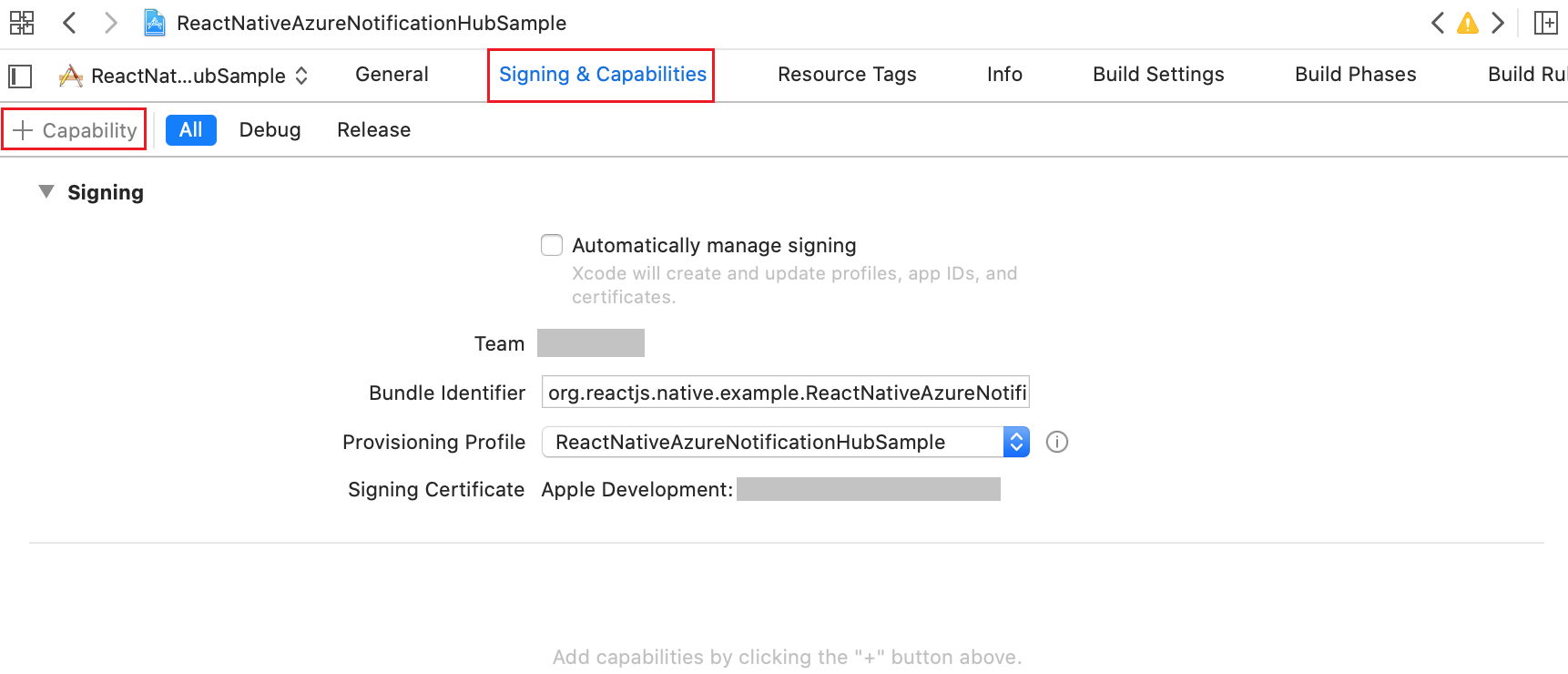
Task: Select the All configurations filter
Action: click(191, 129)
